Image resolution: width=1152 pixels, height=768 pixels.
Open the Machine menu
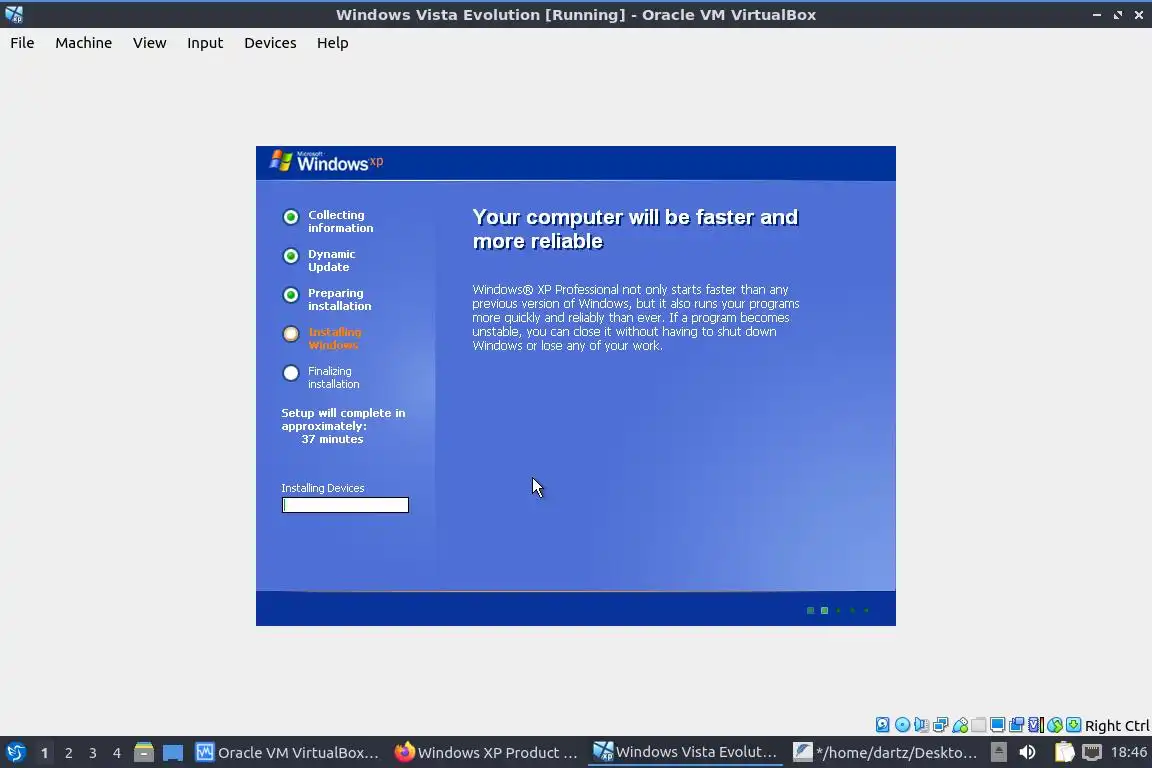pyautogui.click(x=84, y=43)
